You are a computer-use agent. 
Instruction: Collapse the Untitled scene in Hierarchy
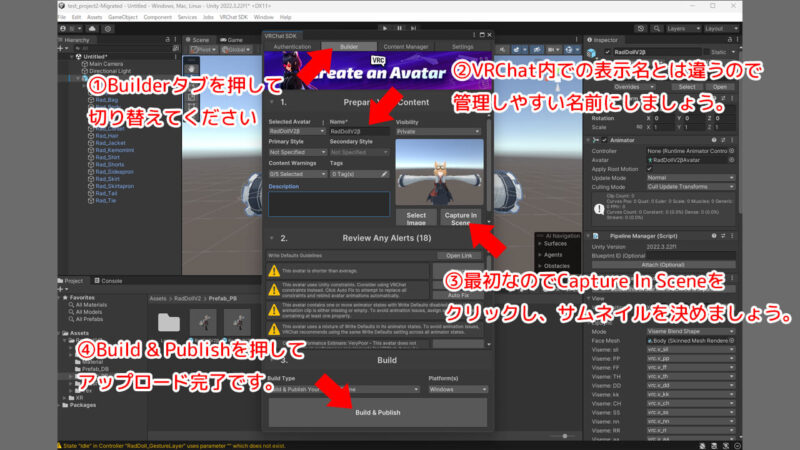72,57
